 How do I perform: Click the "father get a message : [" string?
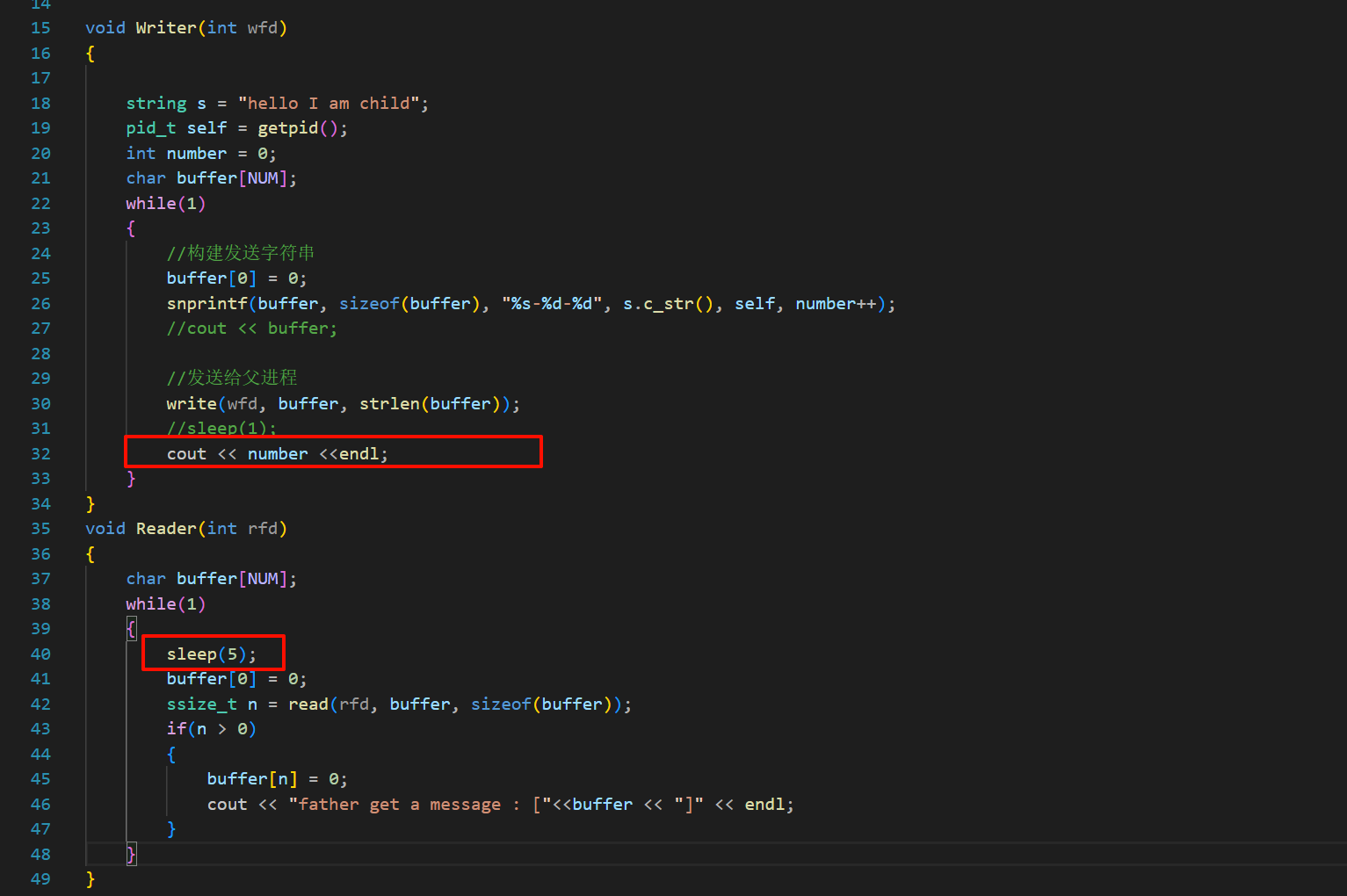(x=420, y=805)
